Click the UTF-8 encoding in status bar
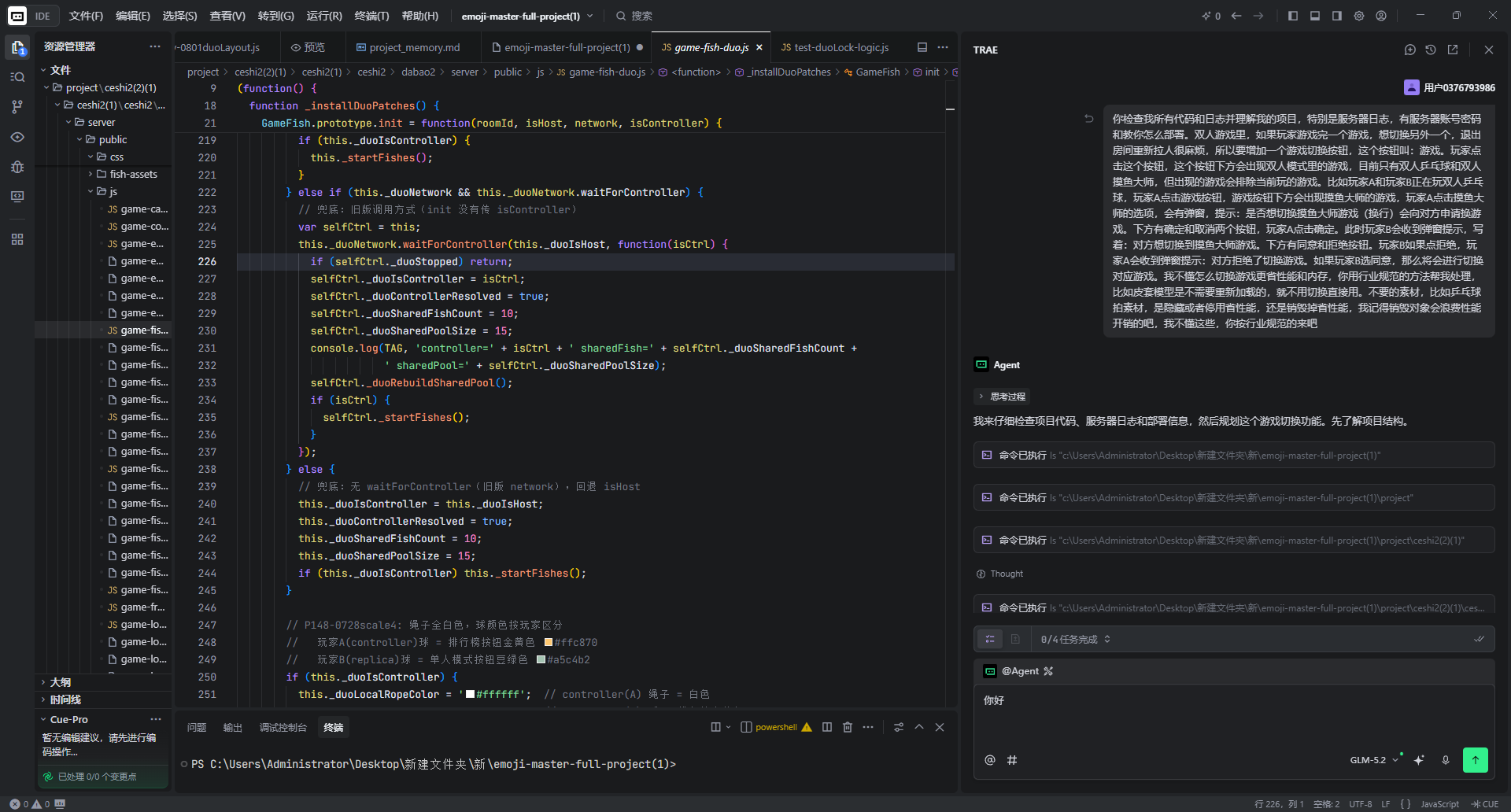Screen dimensions: 1511x812 coord(1360,803)
